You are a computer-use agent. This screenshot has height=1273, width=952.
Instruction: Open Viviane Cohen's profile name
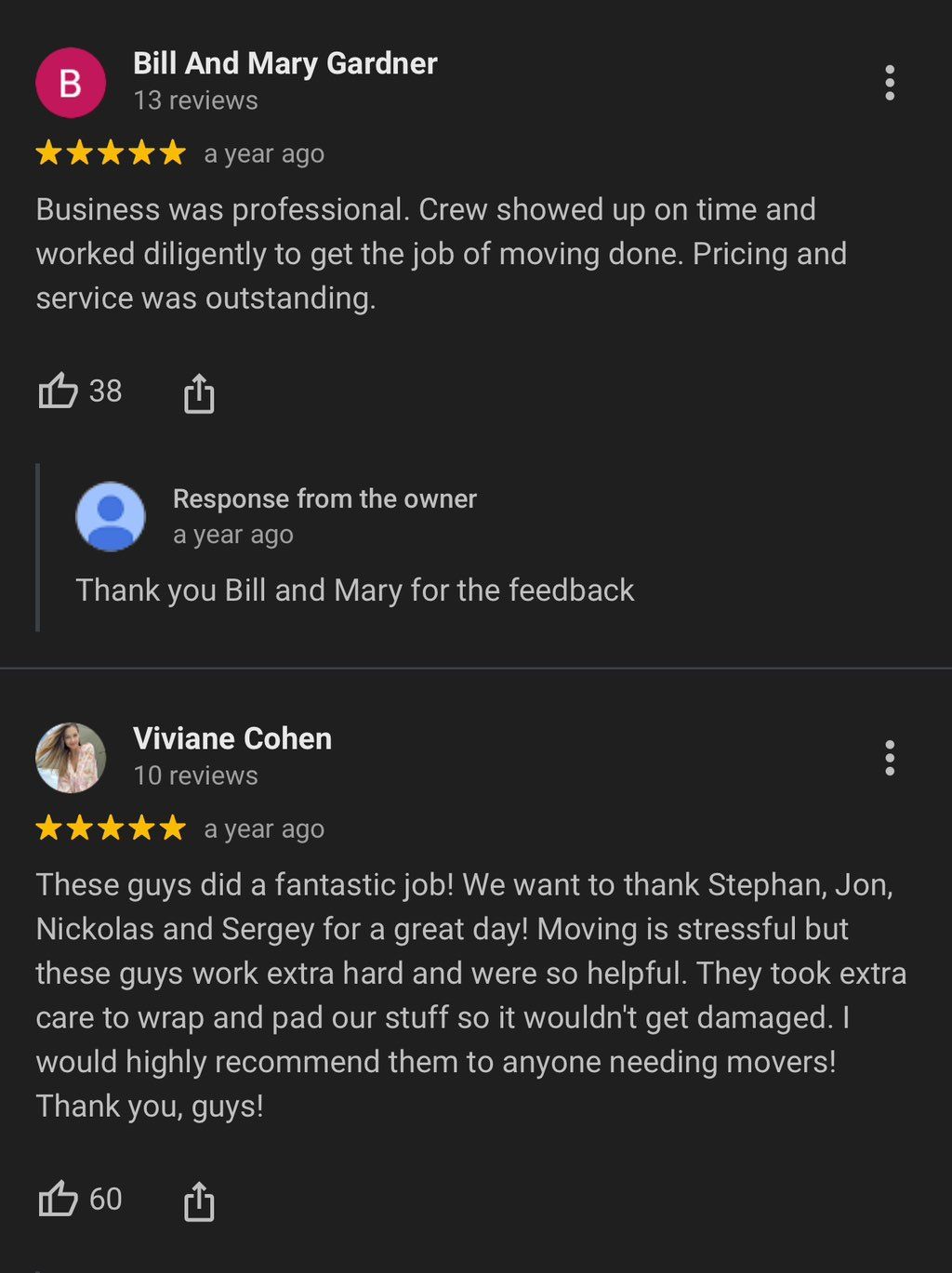pyautogui.click(x=232, y=738)
